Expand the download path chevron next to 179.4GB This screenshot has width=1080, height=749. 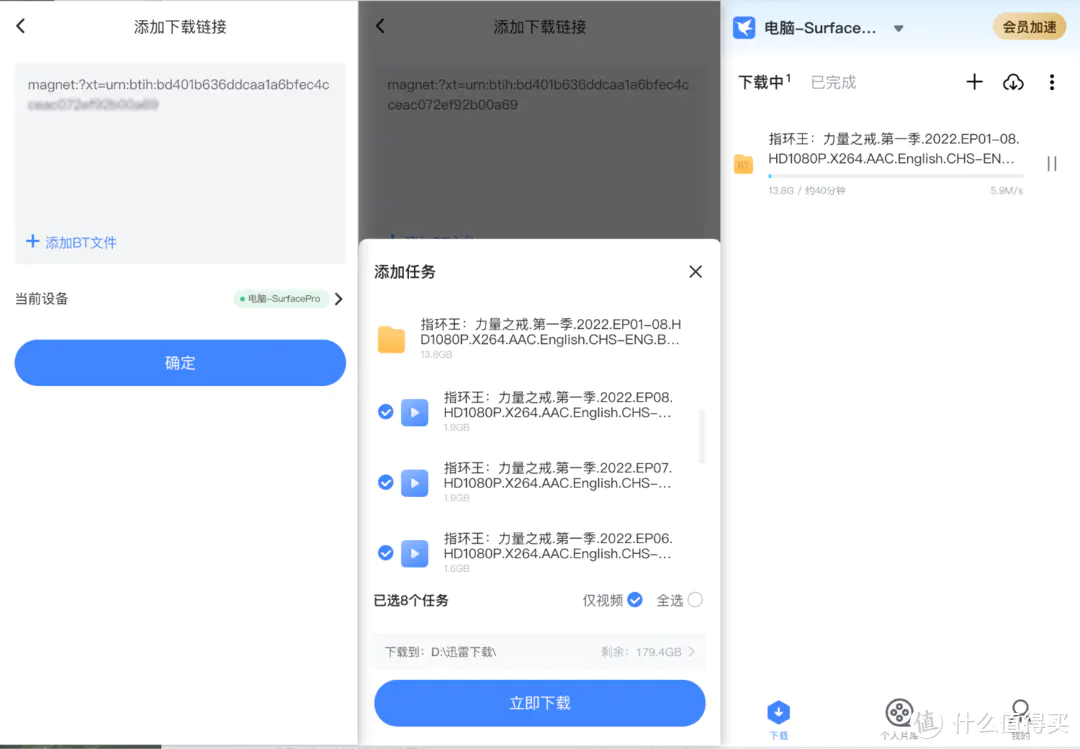[692, 651]
